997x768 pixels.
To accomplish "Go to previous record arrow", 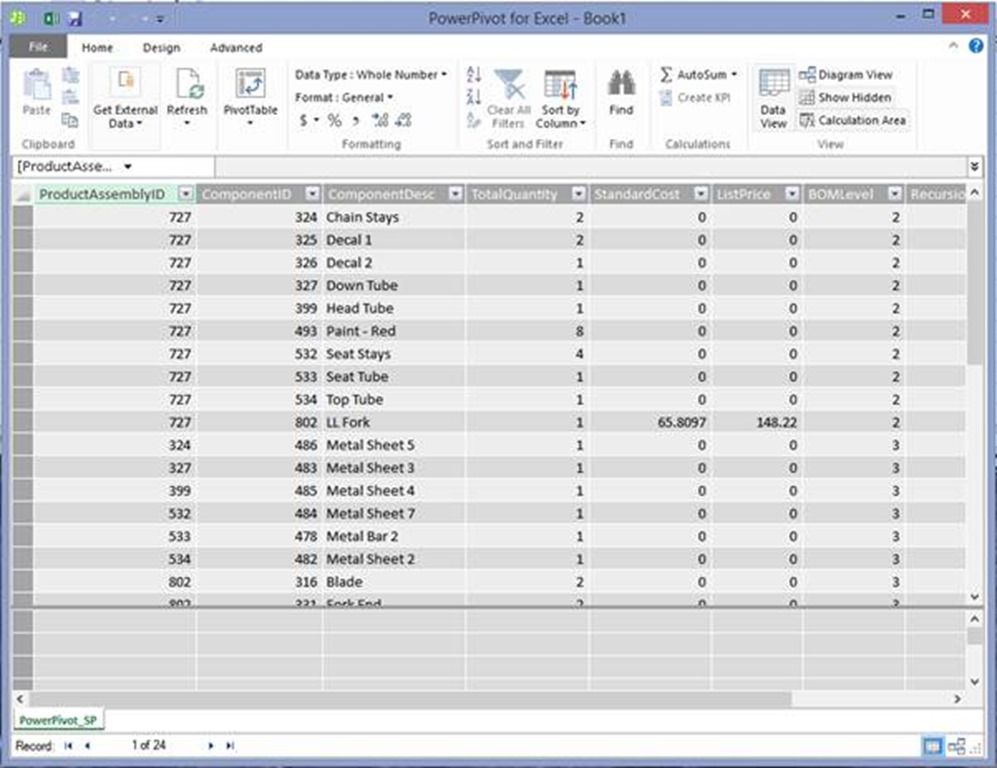I will click(87, 746).
